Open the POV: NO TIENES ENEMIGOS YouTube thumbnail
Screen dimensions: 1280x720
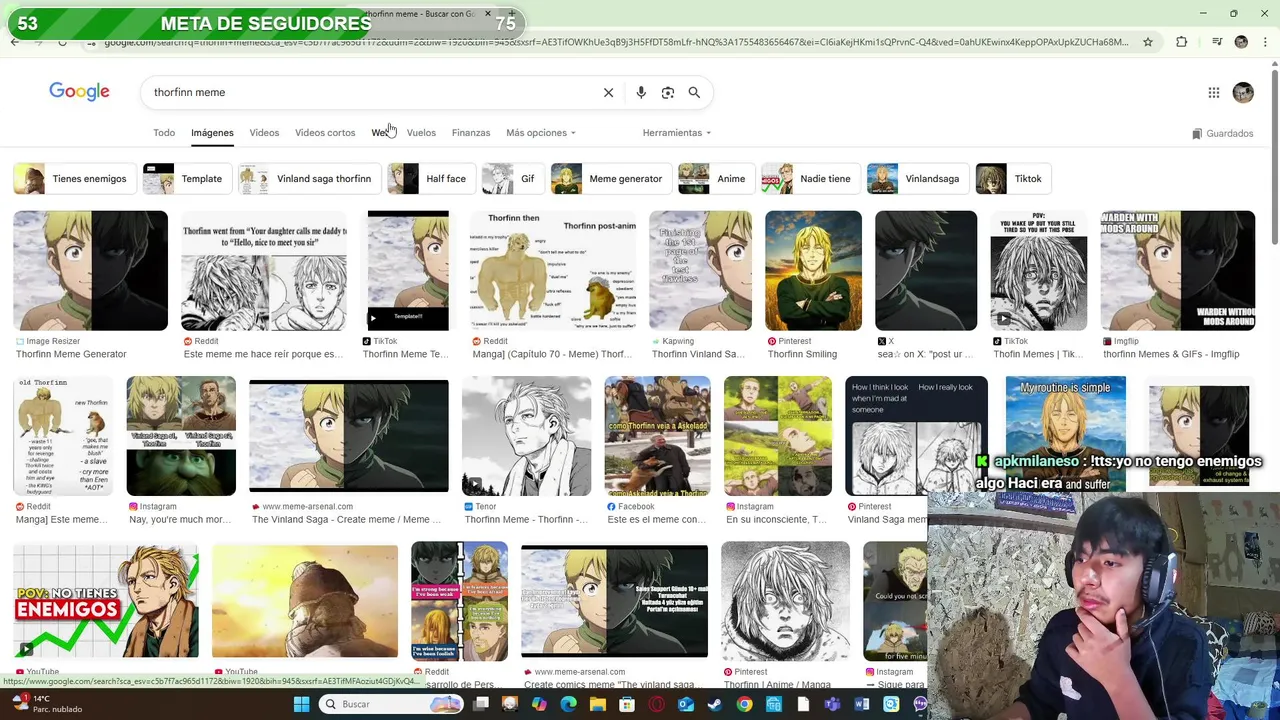(105, 602)
